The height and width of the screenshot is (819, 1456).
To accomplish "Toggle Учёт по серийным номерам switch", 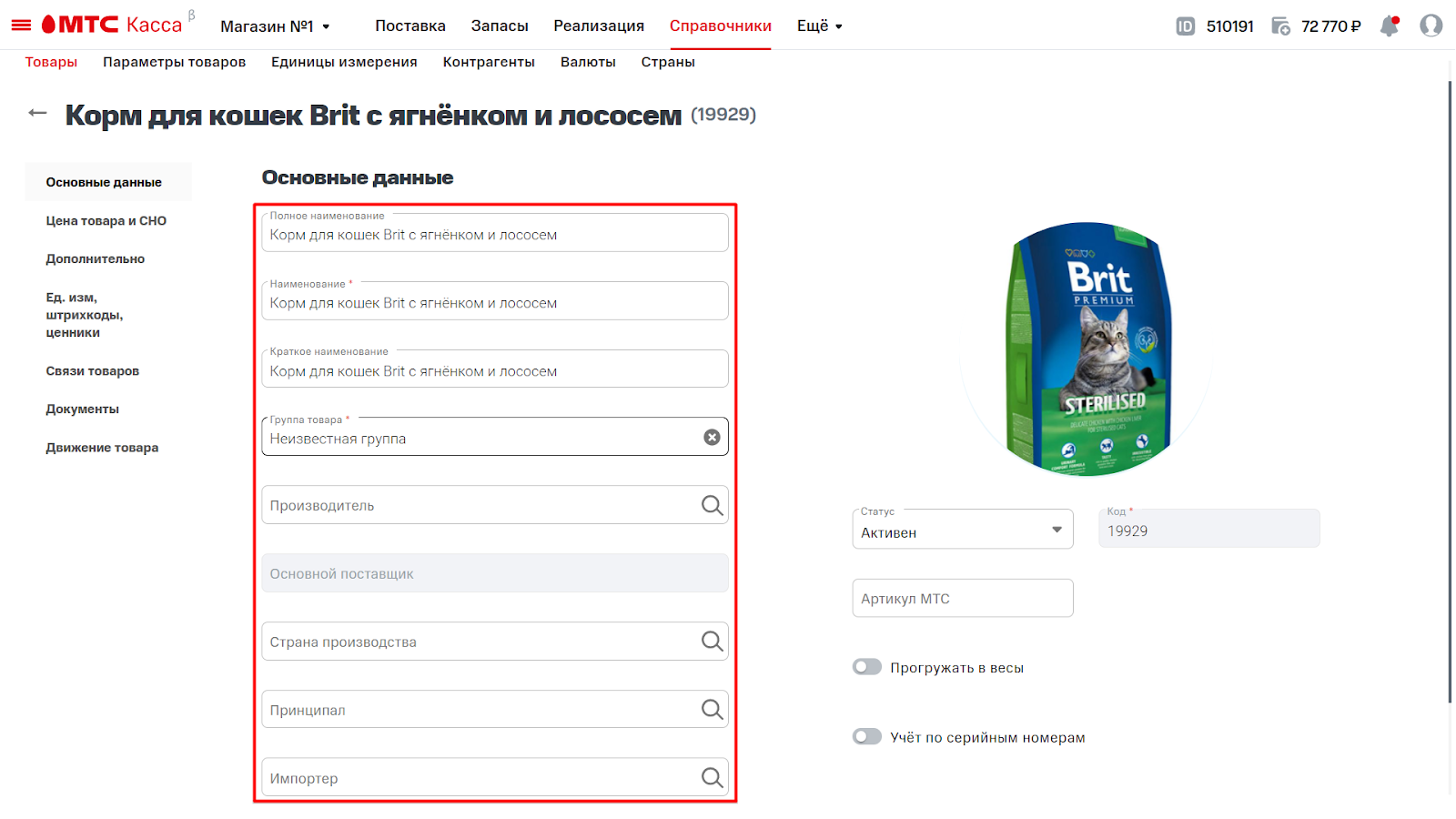I will coord(867,736).
